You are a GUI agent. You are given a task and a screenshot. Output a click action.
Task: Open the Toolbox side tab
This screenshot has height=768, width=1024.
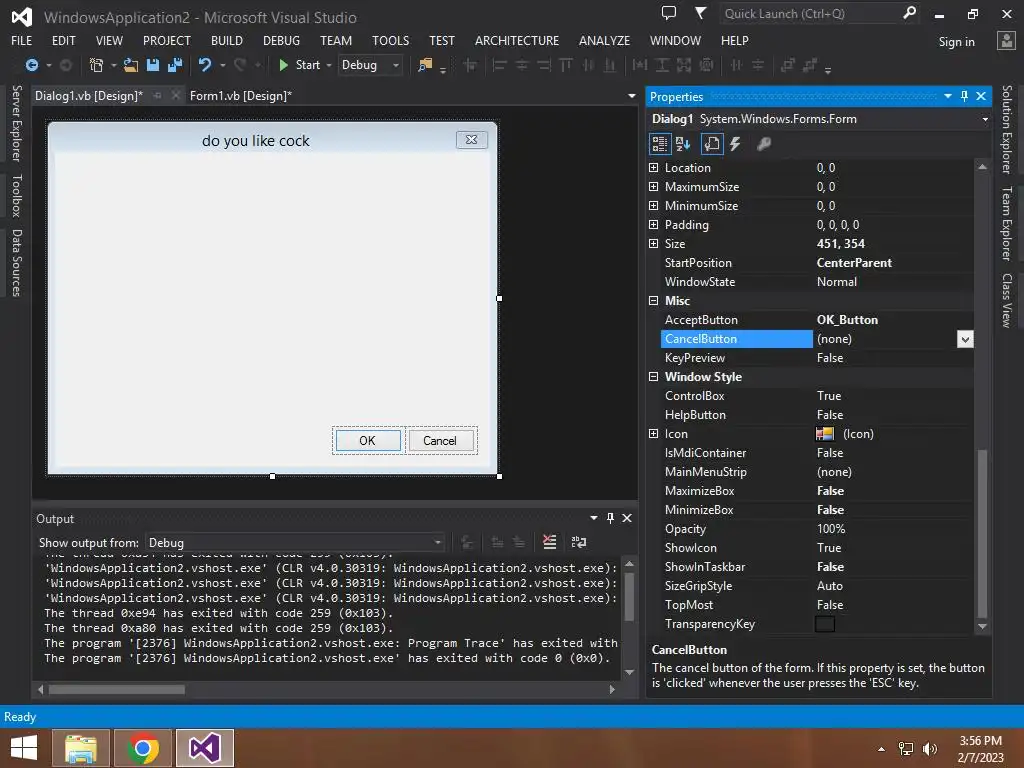click(x=16, y=195)
